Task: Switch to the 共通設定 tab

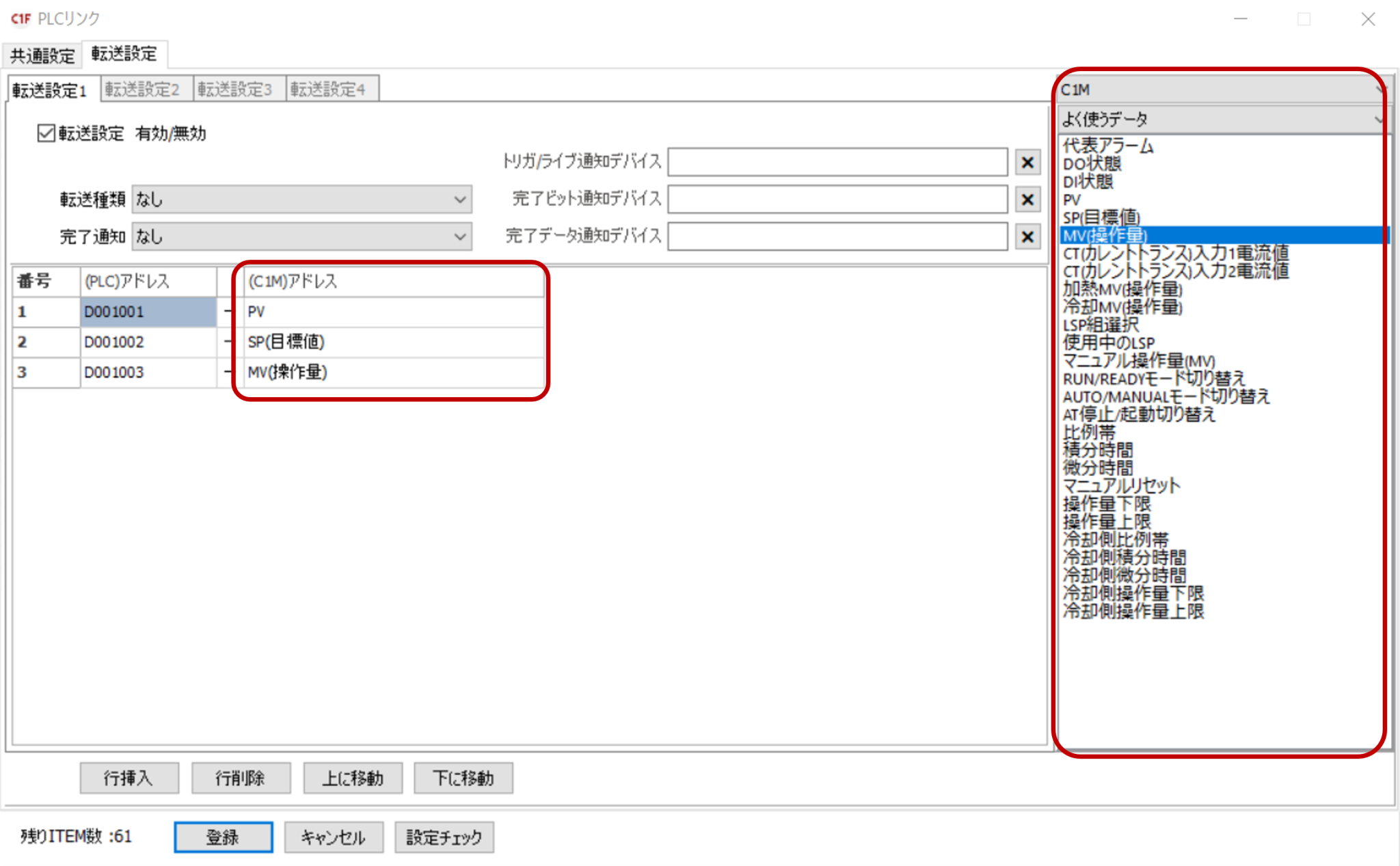Action: coord(40,56)
